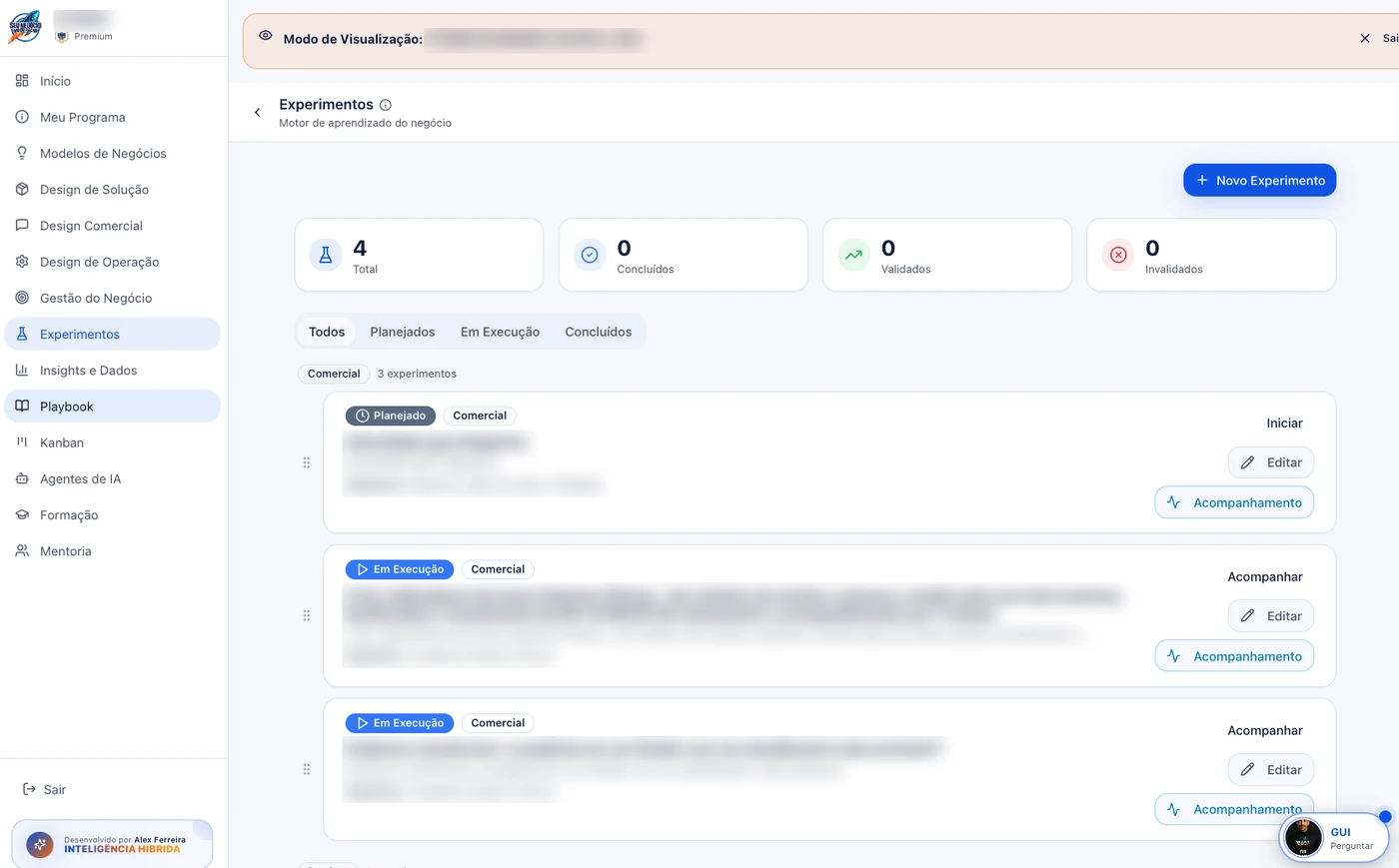1399x868 pixels.
Task: Click the Formação graduation cap icon
Action: (22, 515)
